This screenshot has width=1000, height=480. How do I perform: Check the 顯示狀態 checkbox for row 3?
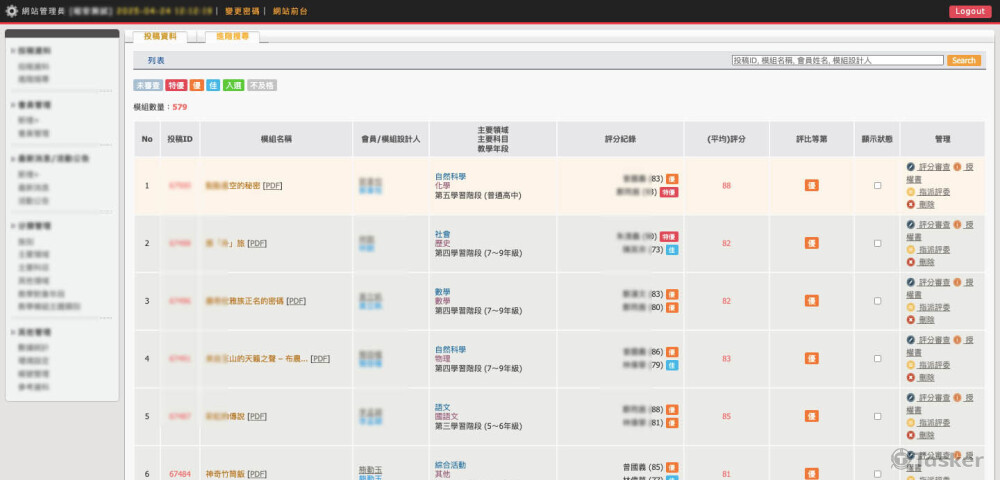click(877, 301)
